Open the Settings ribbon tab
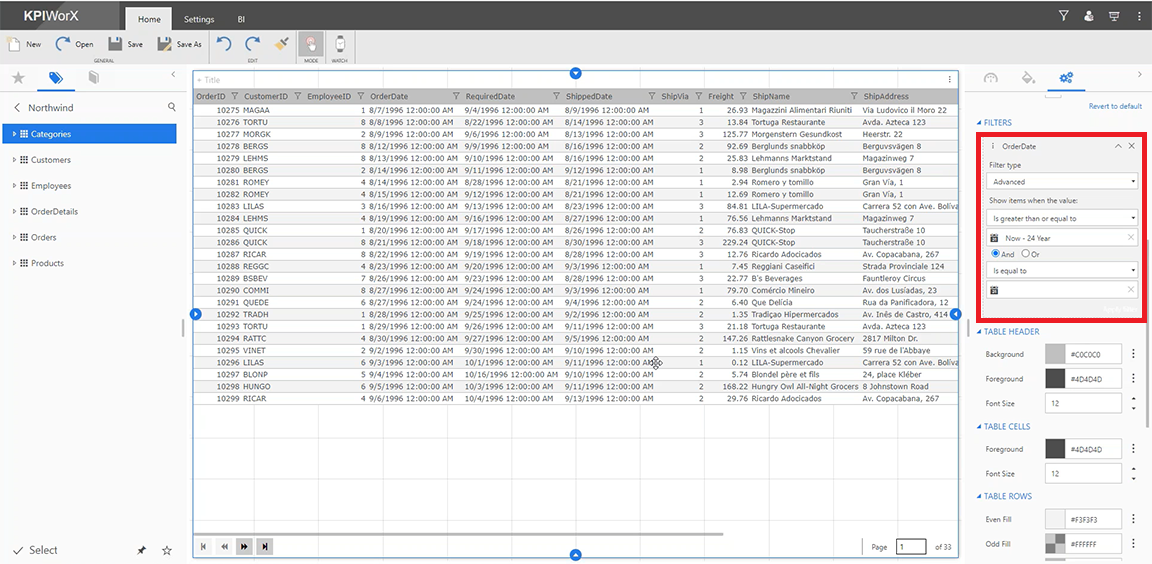1152x564 pixels. [199, 20]
